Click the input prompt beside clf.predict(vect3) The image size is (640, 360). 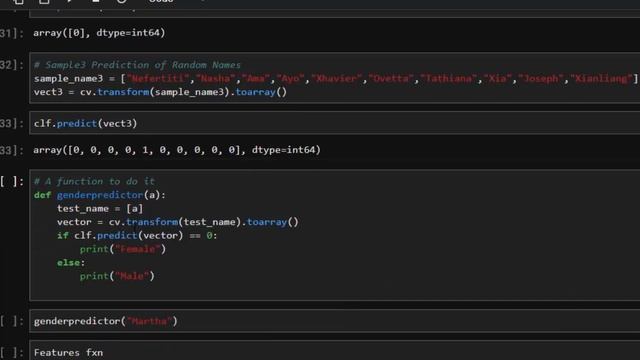pyautogui.click(x=11, y=123)
